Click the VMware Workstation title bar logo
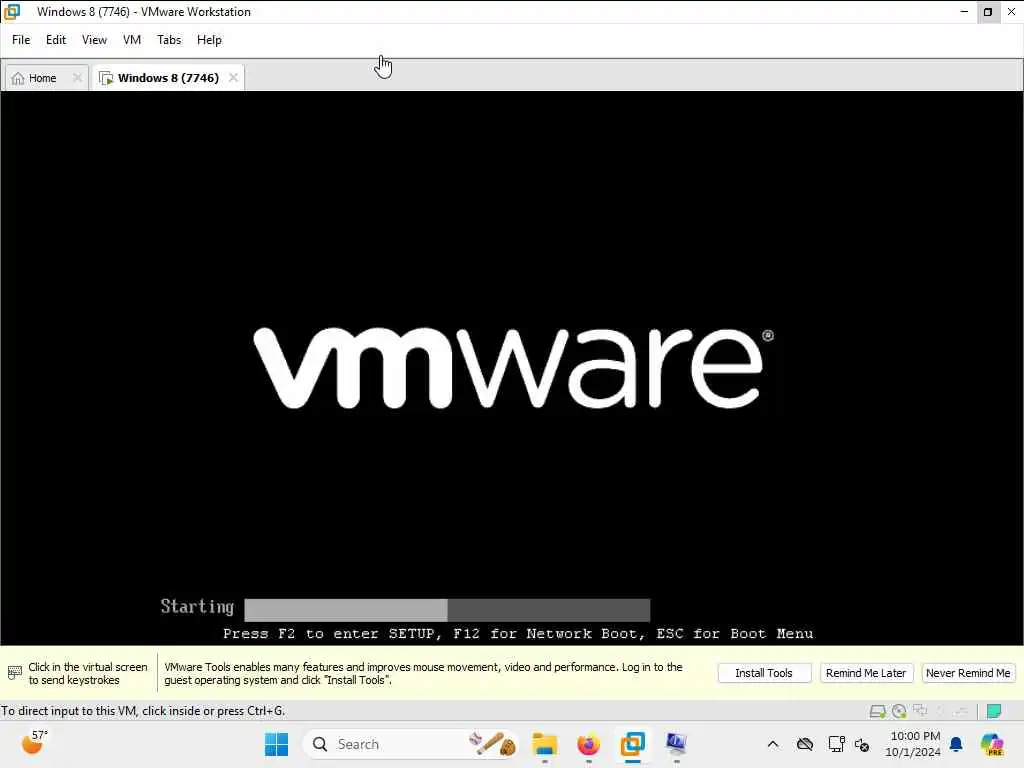 pos(12,11)
